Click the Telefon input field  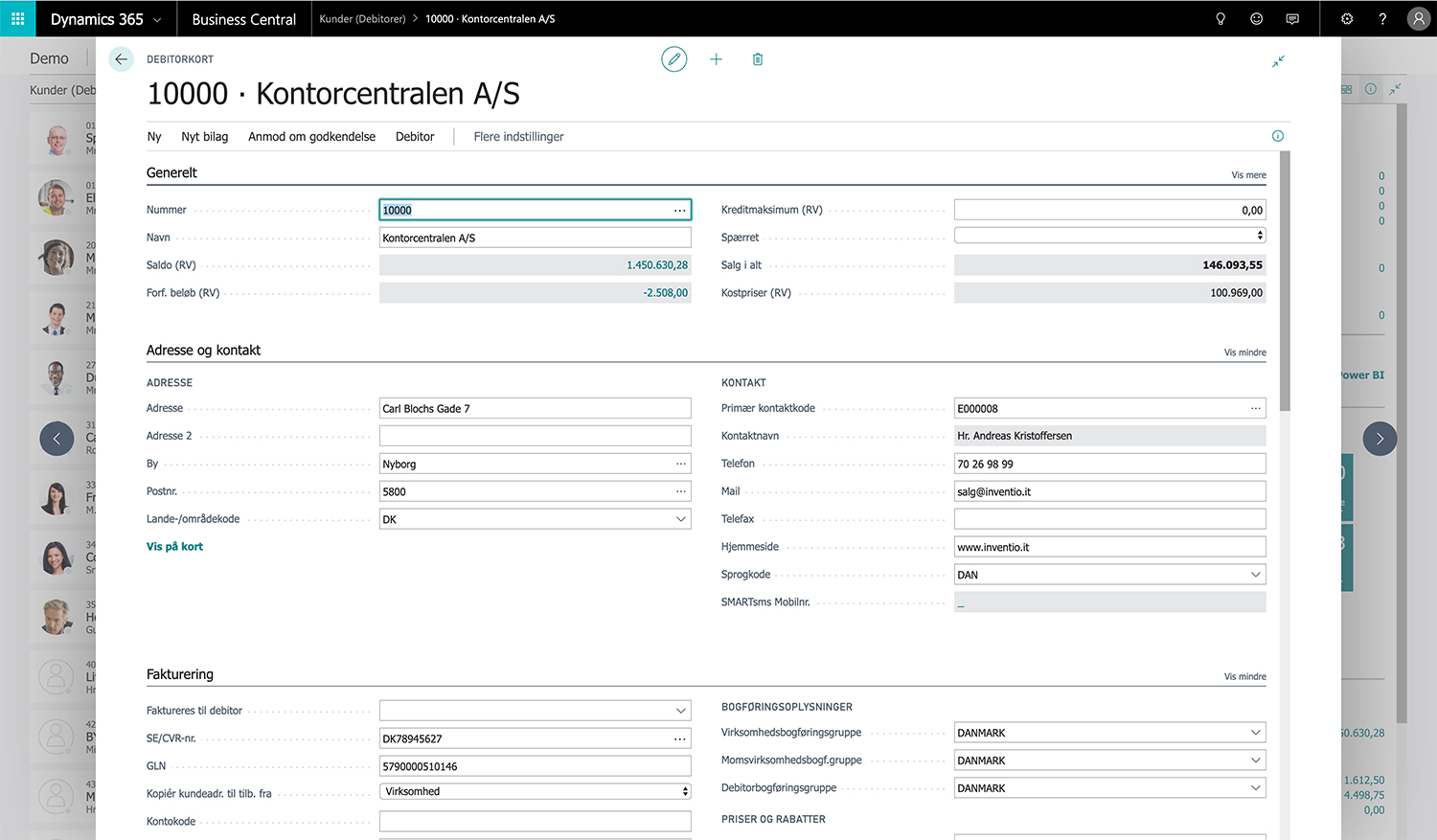[1110, 464]
